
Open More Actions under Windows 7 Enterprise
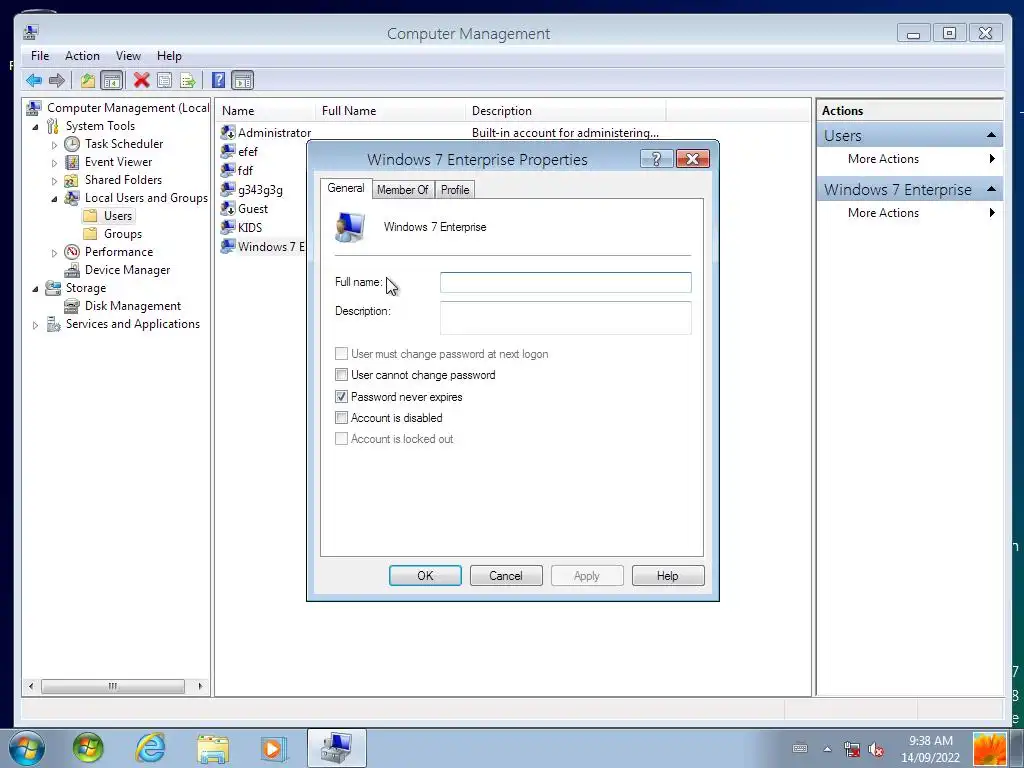[x=909, y=213]
